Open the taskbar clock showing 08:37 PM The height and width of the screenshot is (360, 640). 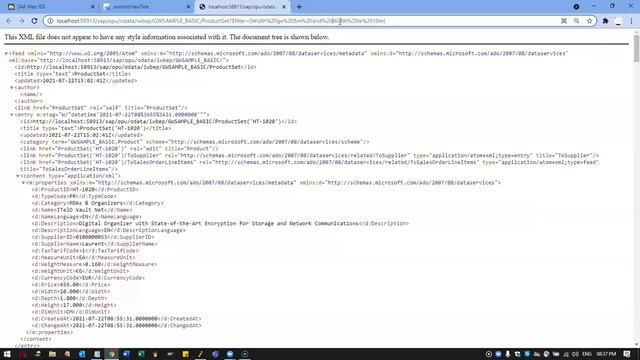tap(606, 354)
